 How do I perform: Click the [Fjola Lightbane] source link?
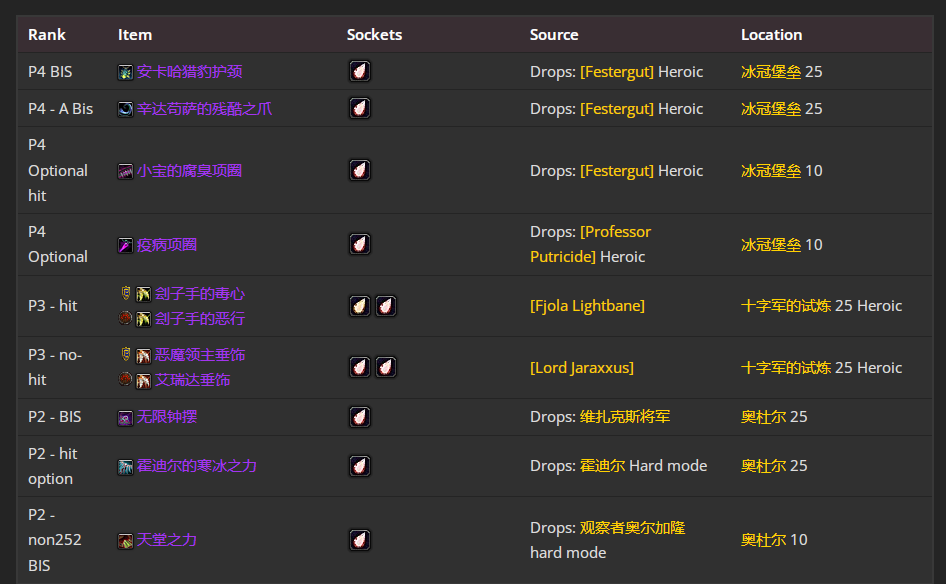587,306
